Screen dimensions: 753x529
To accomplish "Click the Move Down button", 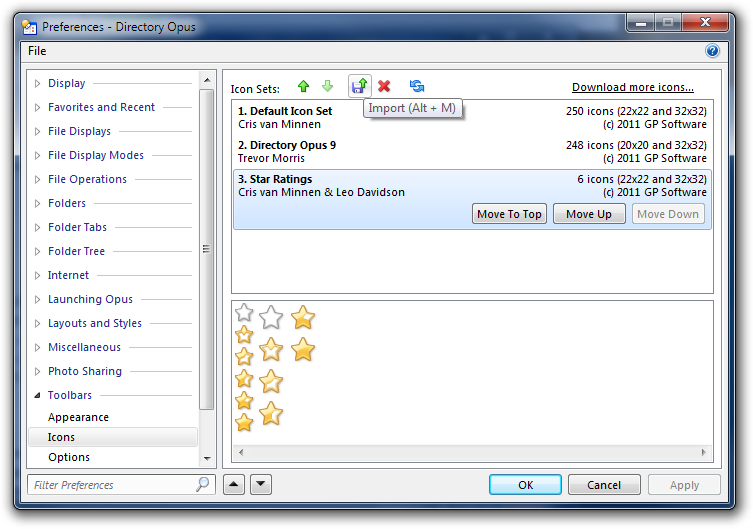I will click(x=668, y=214).
